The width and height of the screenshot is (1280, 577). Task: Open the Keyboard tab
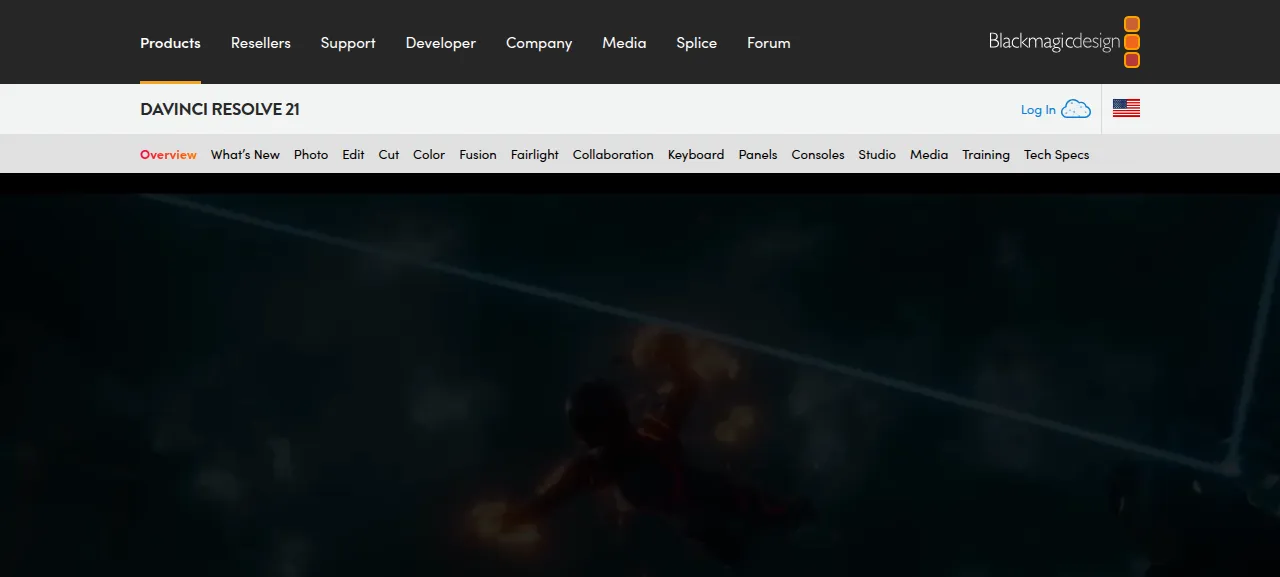(696, 154)
